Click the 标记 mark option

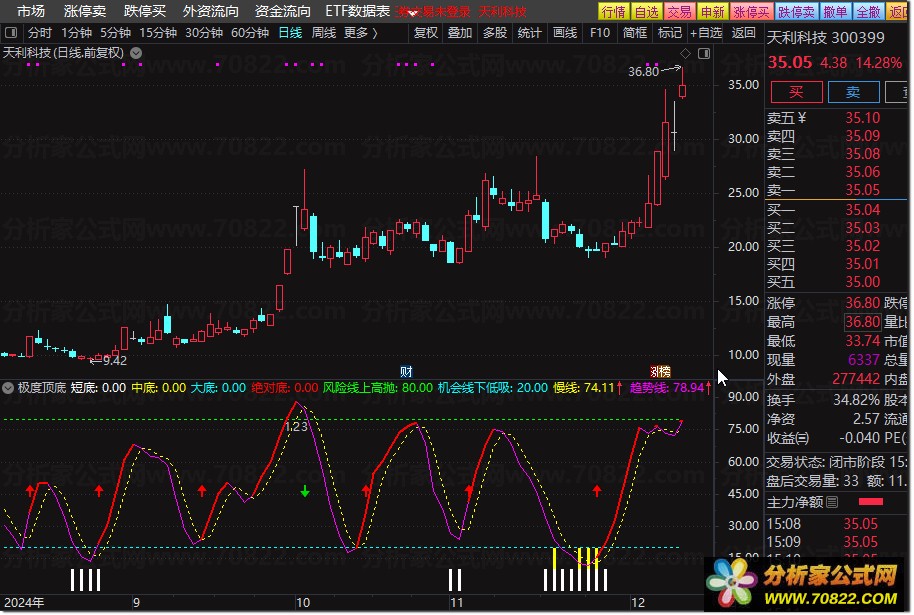click(670, 33)
